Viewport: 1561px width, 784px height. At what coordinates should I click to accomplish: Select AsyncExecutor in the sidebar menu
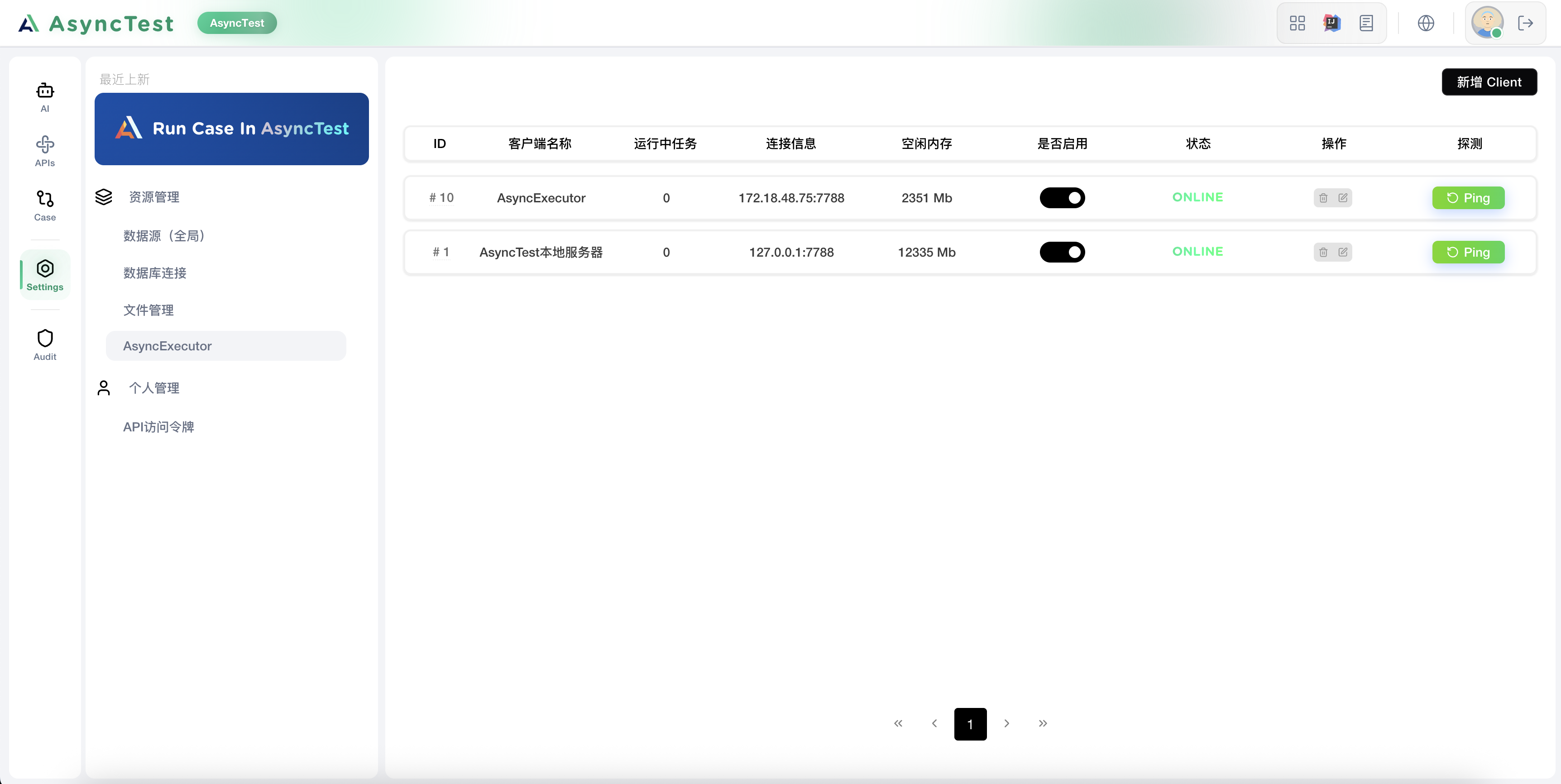(x=167, y=345)
